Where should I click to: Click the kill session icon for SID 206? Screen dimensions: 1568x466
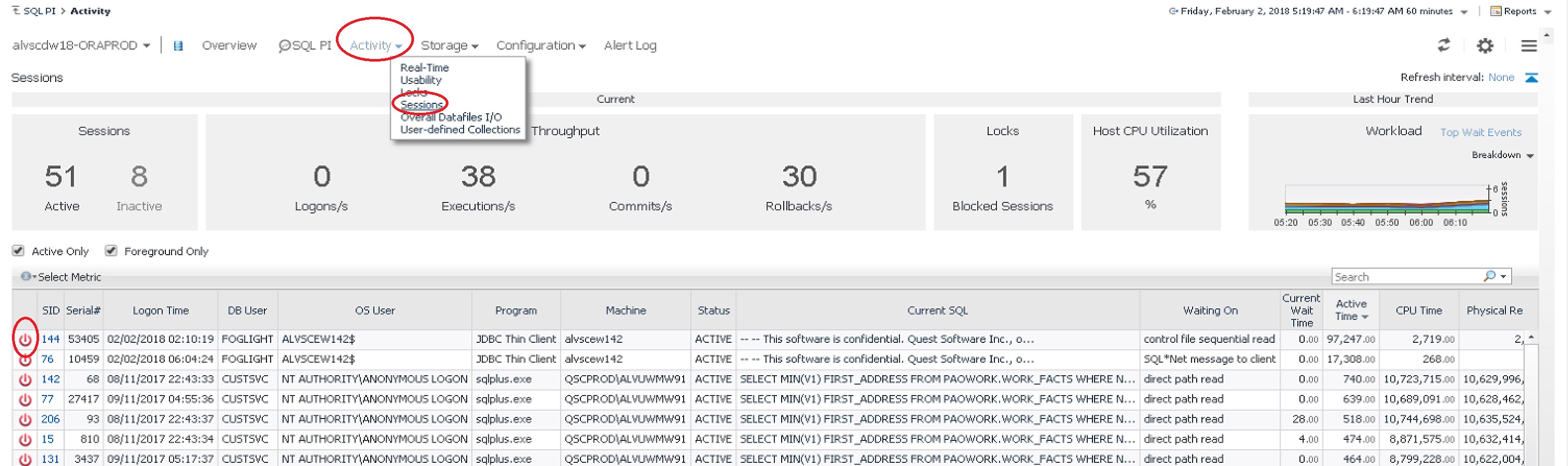tap(25, 420)
